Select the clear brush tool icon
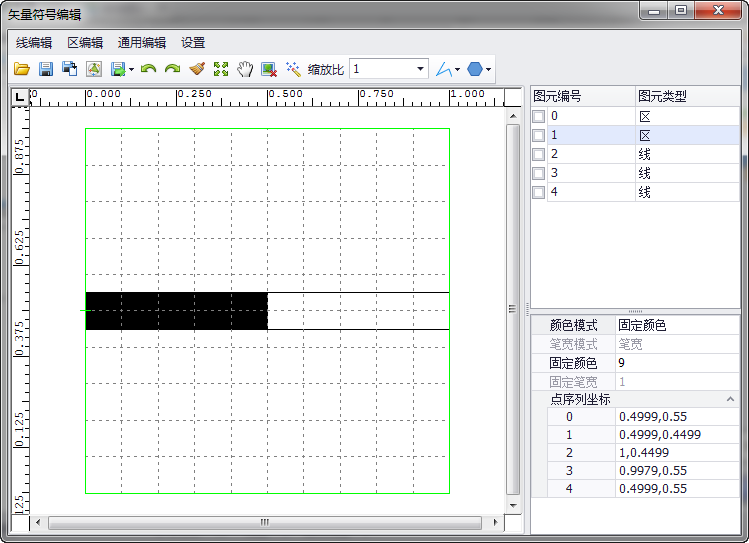Screen dimensions: 749x543 197,69
